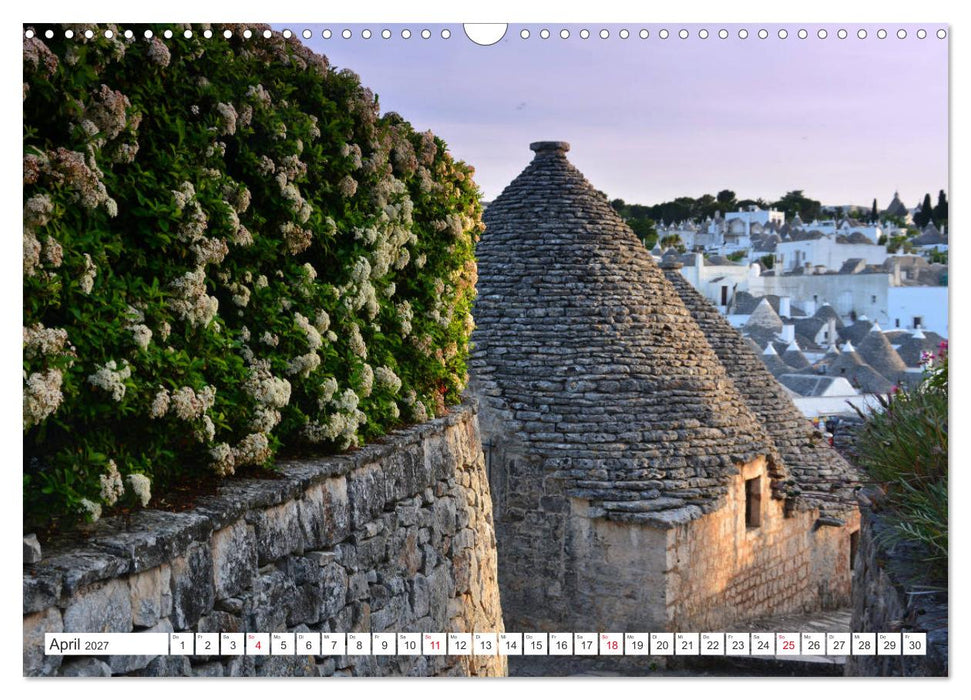
Task: Select date cell 9
Action: tap(384, 644)
